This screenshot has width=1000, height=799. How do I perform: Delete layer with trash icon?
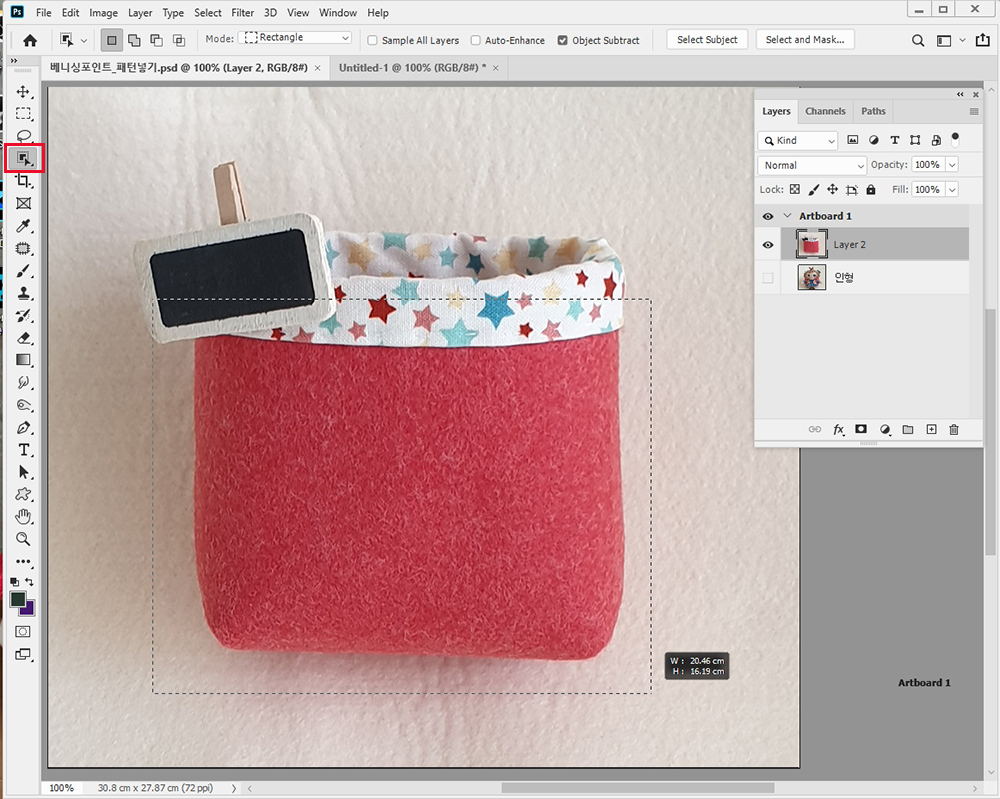coord(953,429)
